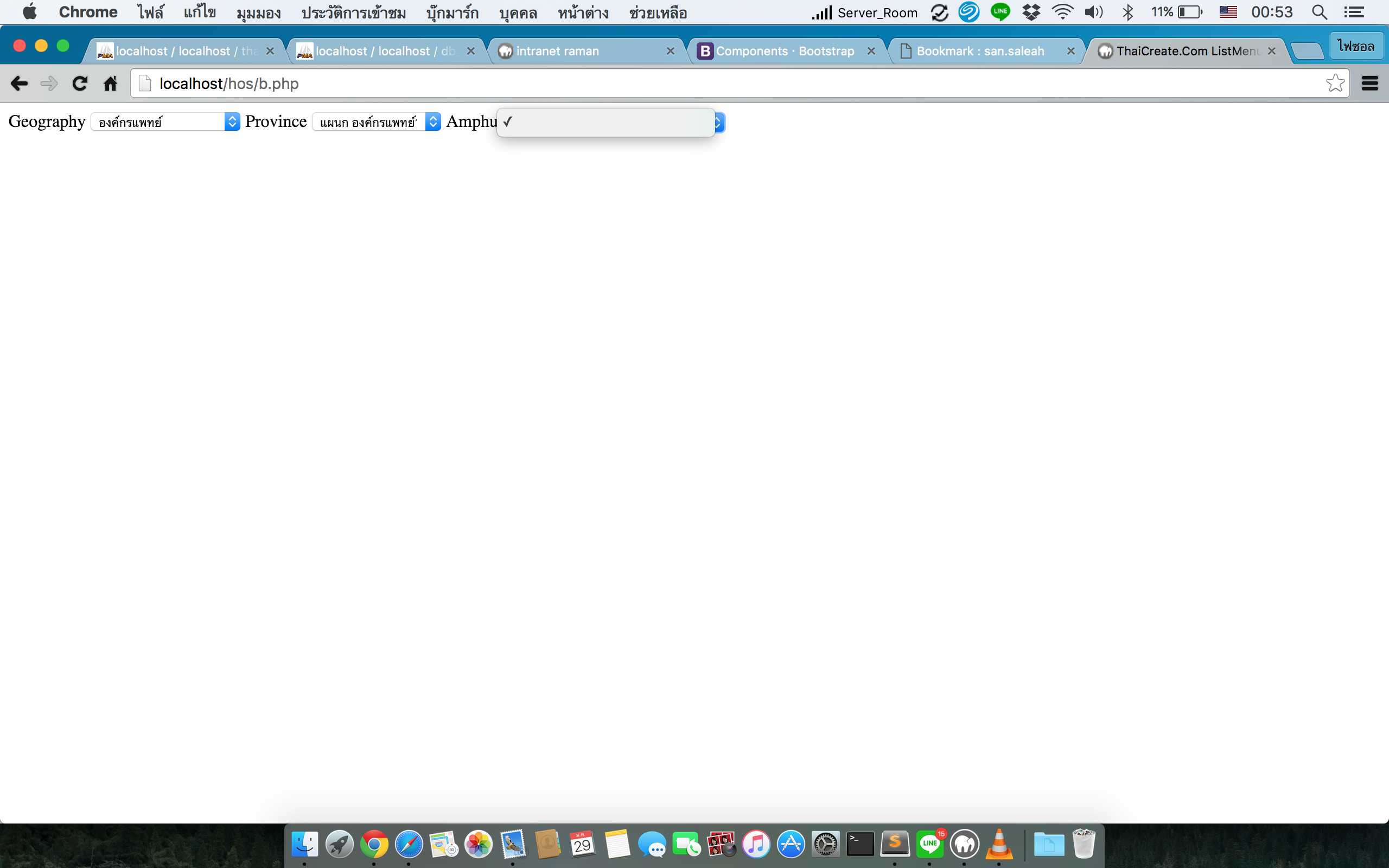The width and height of the screenshot is (1389, 868).
Task: Switch to Components · Bootstrap tab
Action: point(784,51)
